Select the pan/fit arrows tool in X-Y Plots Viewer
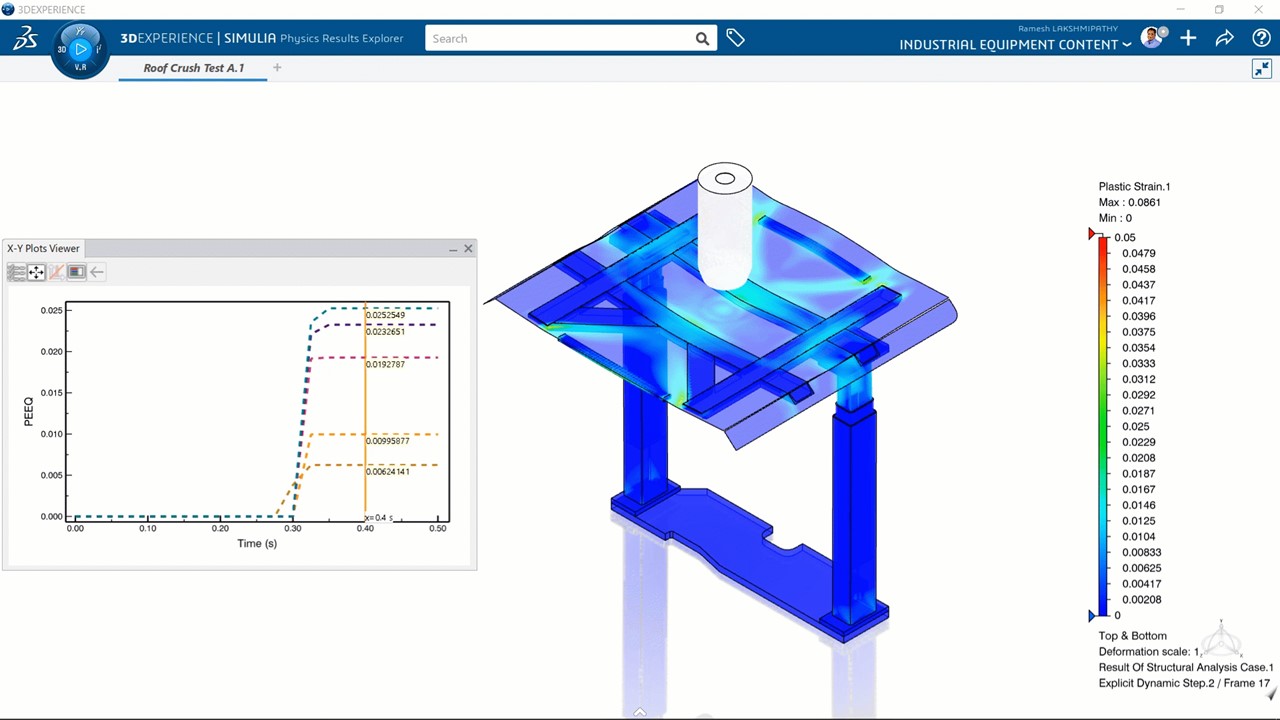The width and height of the screenshot is (1280, 720). [36, 272]
